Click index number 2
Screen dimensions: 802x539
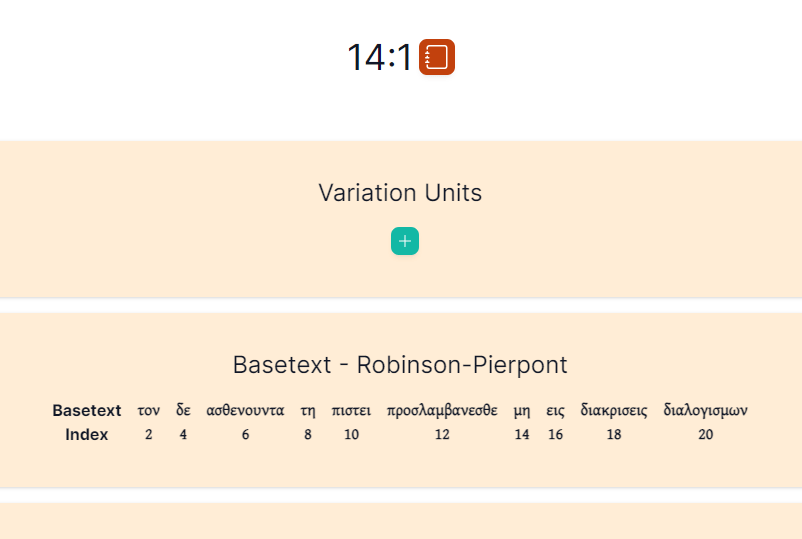[148, 434]
